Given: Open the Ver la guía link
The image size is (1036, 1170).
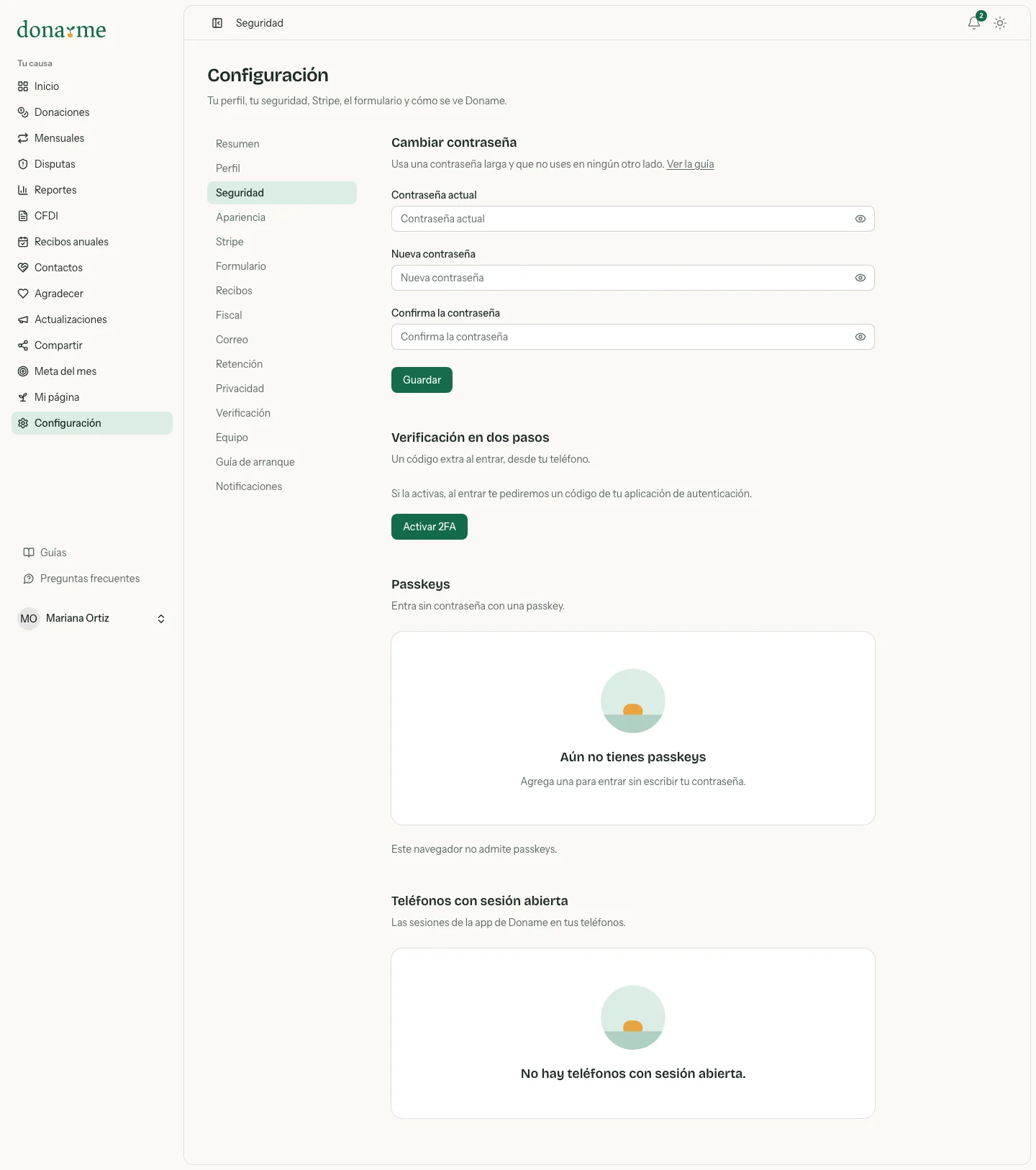Looking at the screenshot, I should tap(690, 164).
